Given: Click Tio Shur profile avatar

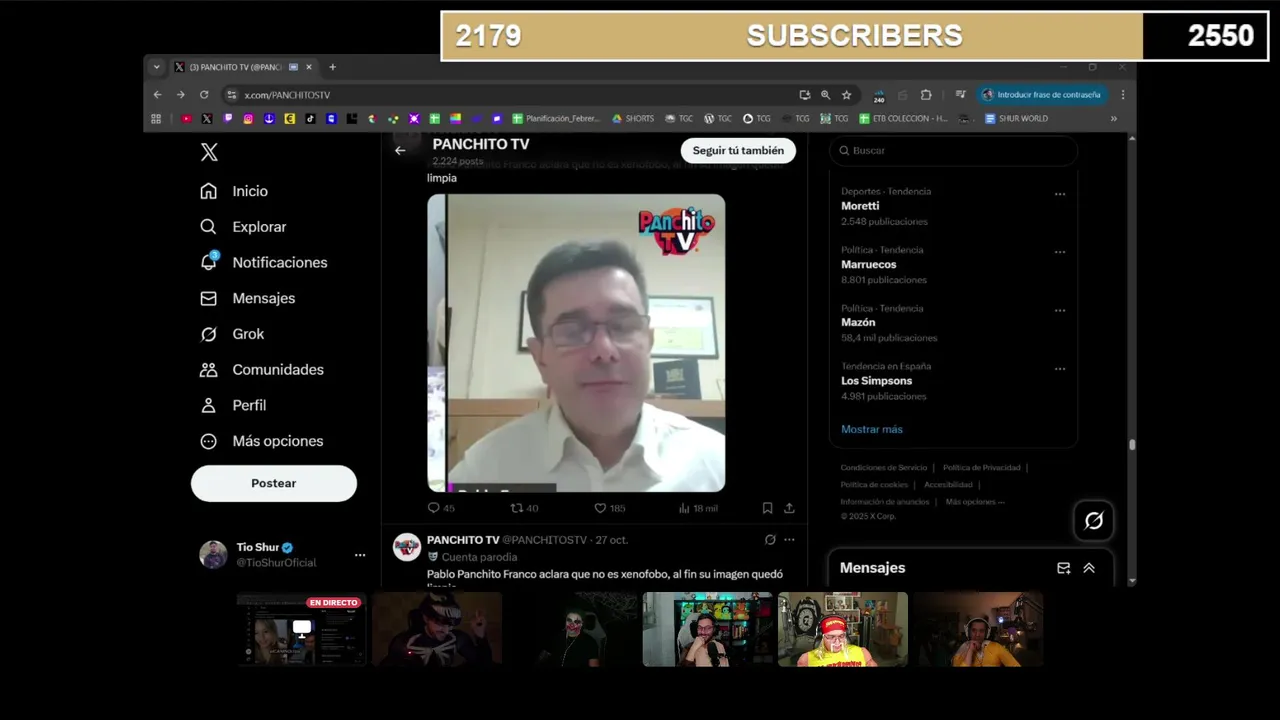Looking at the screenshot, I should [213, 555].
